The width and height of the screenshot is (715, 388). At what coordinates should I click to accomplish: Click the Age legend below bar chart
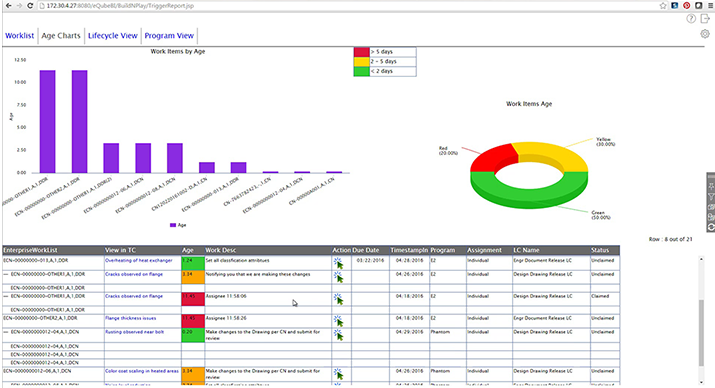[178, 225]
